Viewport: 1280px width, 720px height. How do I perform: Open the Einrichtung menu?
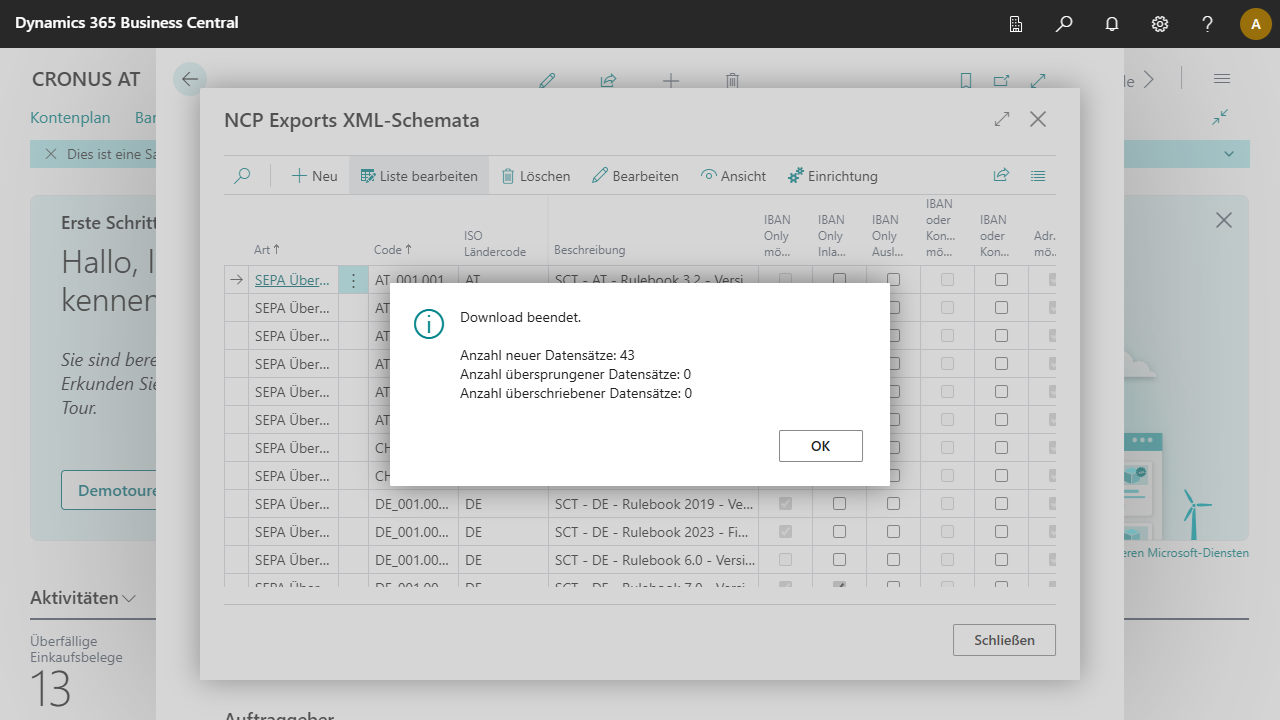click(832, 176)
